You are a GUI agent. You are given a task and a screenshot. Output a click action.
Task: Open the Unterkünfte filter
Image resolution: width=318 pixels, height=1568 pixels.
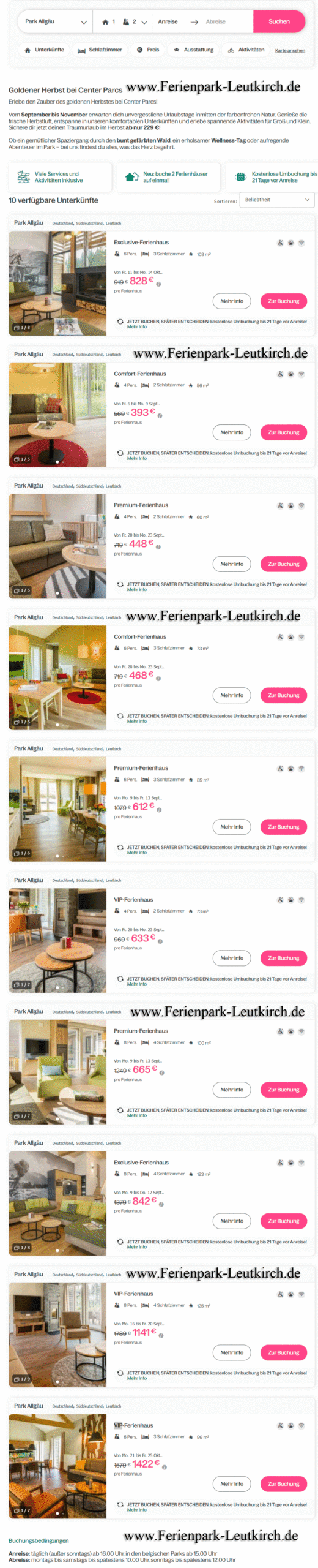pyautogui.click(x=43, y=50)
